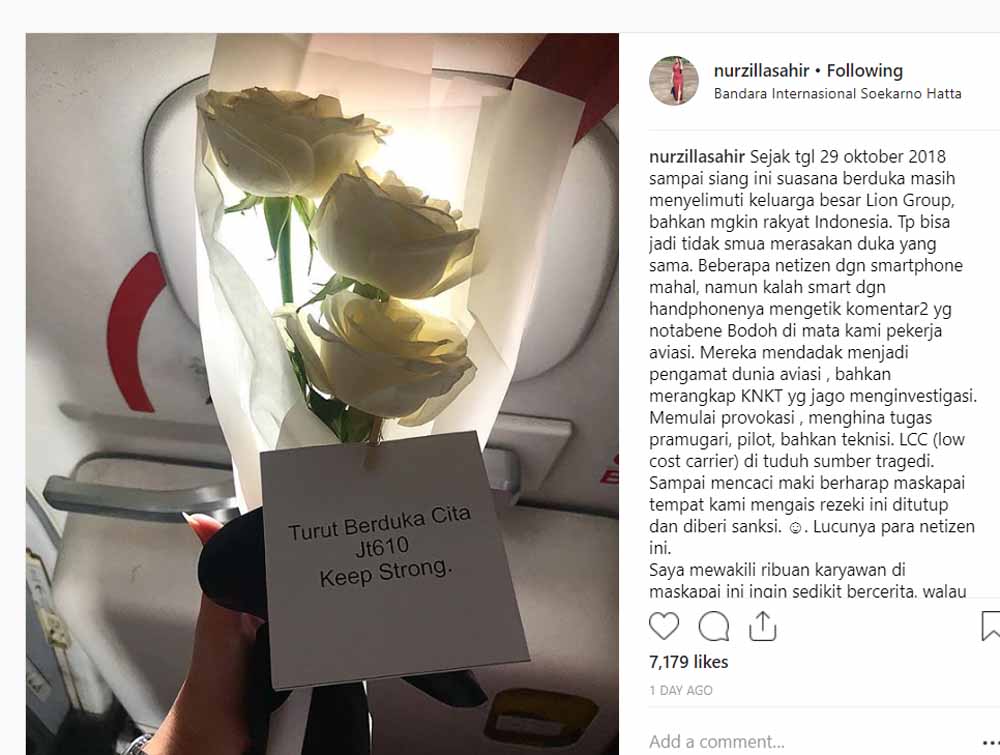Click the caption line mentioning KNKT
The width and height of the screenshot is (1000, 755).
(812, 396)
